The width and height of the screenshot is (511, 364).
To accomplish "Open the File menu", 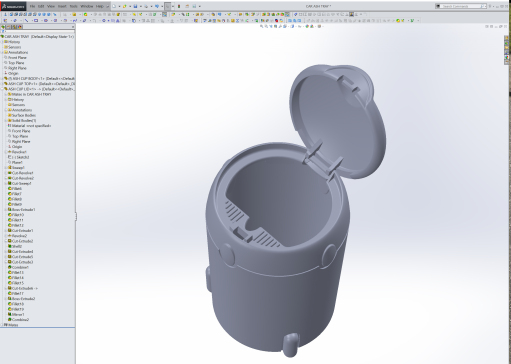I will pos(32,6).
